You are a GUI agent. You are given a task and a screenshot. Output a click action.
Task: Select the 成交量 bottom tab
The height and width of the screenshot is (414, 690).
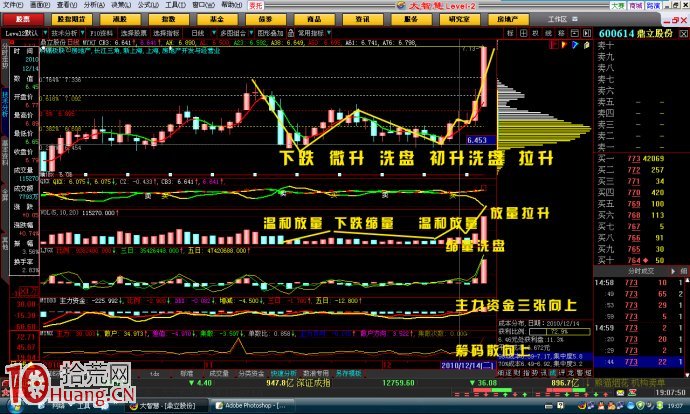[x=219, y=374]
